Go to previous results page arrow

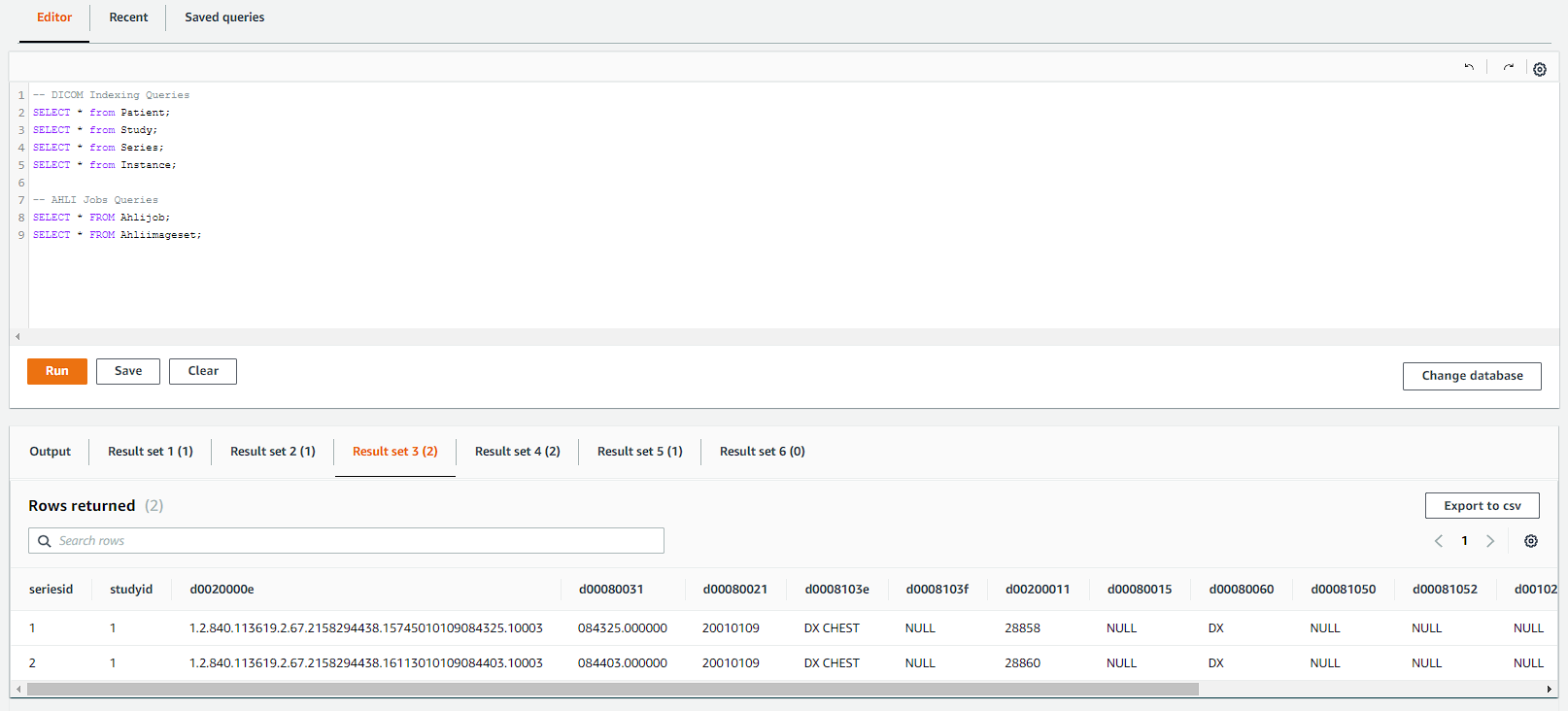tap(1439, 541)
